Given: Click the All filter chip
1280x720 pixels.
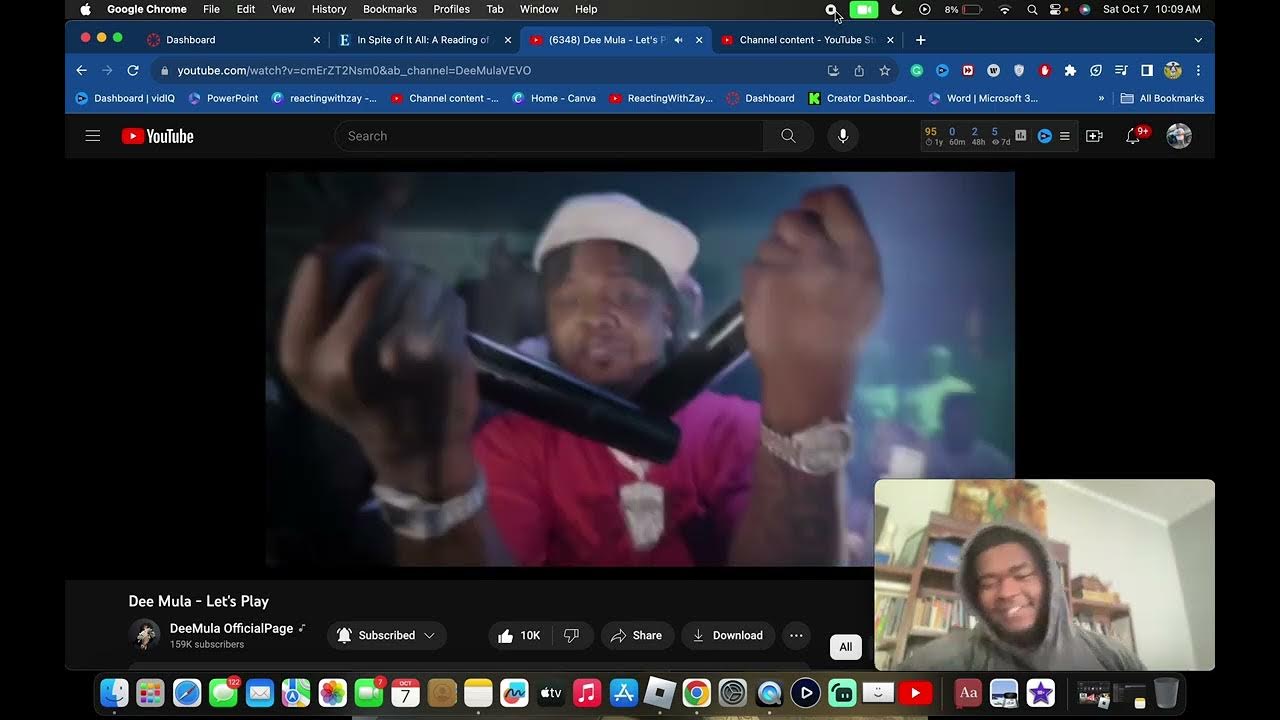Looking at the screenshot, I should [846, 647].
